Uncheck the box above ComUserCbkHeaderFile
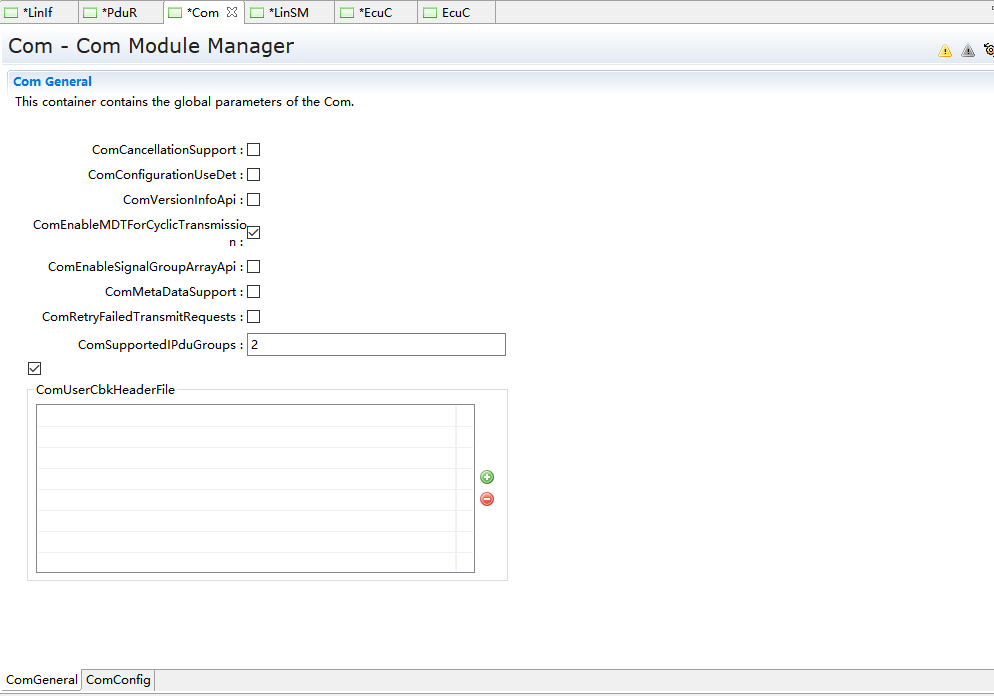Image resolution: width=994 pixels, height=696 pixels. [35, 369]
